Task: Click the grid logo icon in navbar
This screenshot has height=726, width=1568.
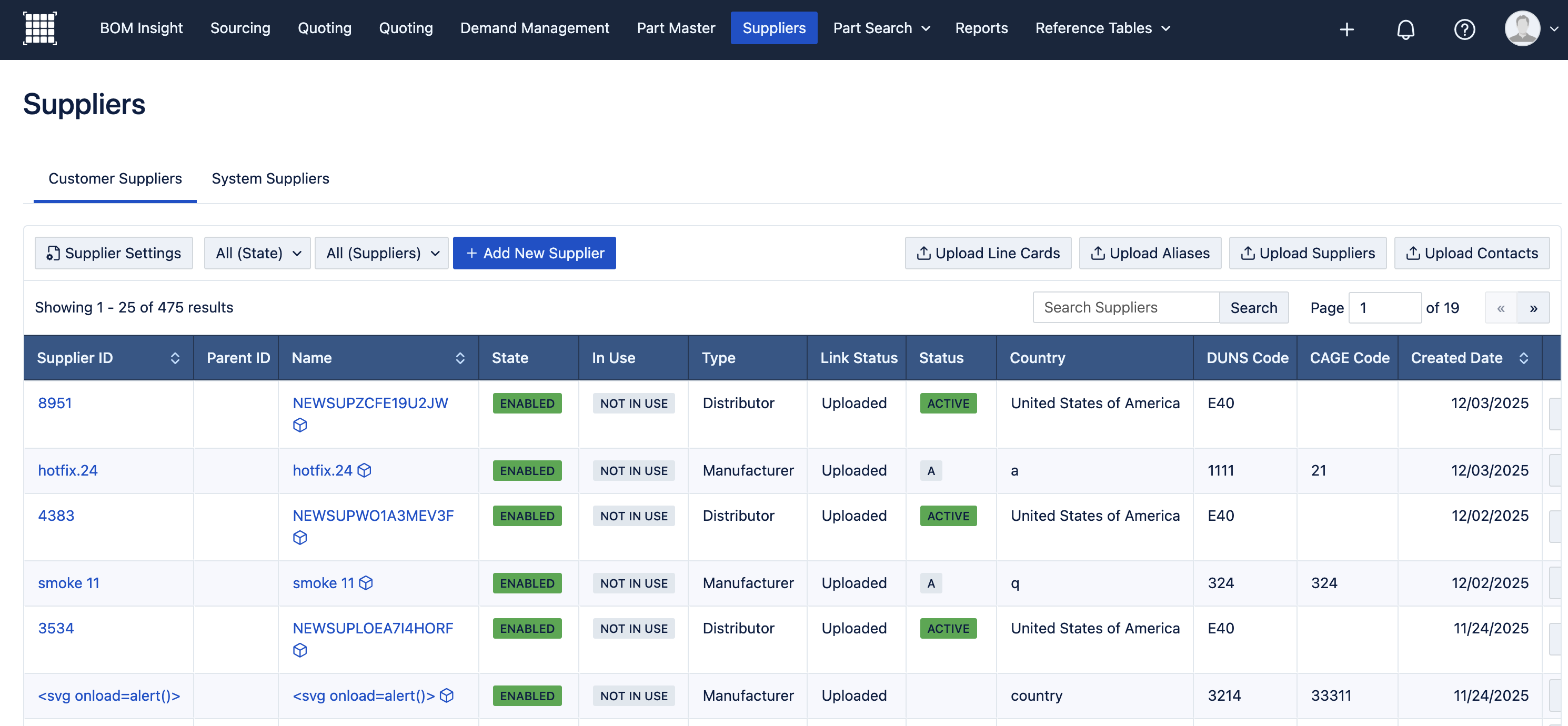Action: (39, 28)
